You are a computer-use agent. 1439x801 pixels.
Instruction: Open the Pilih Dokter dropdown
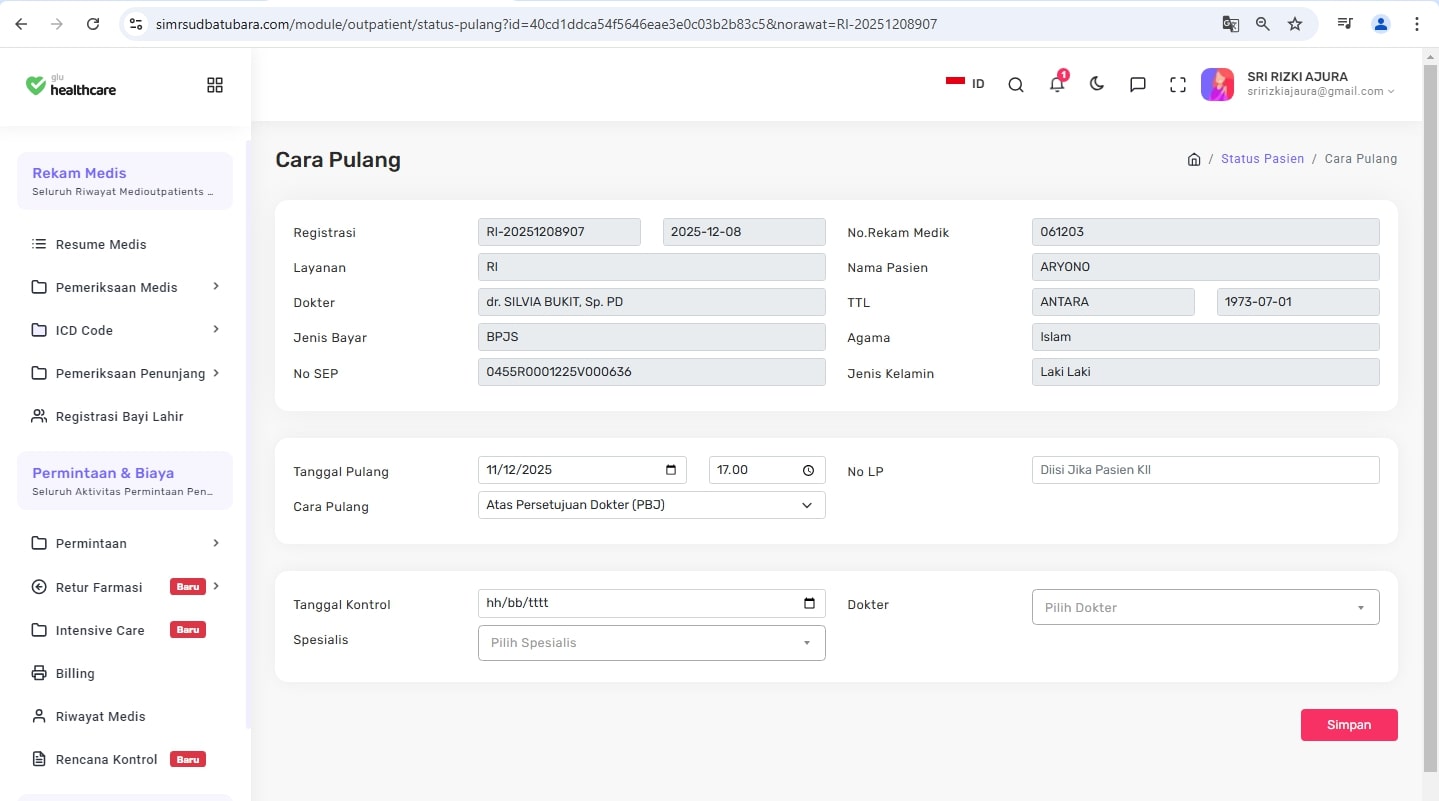(x=1205, y=607)
